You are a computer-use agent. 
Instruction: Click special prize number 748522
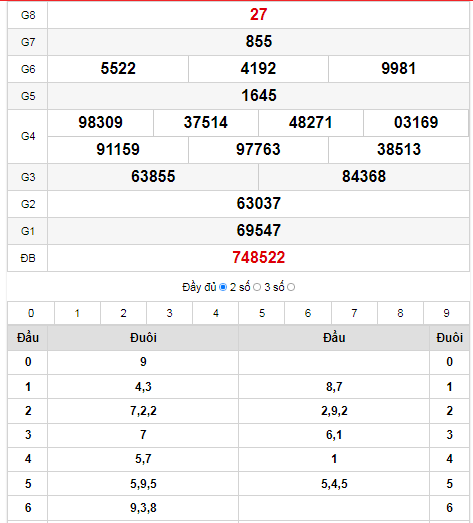[x=259, y=257]
